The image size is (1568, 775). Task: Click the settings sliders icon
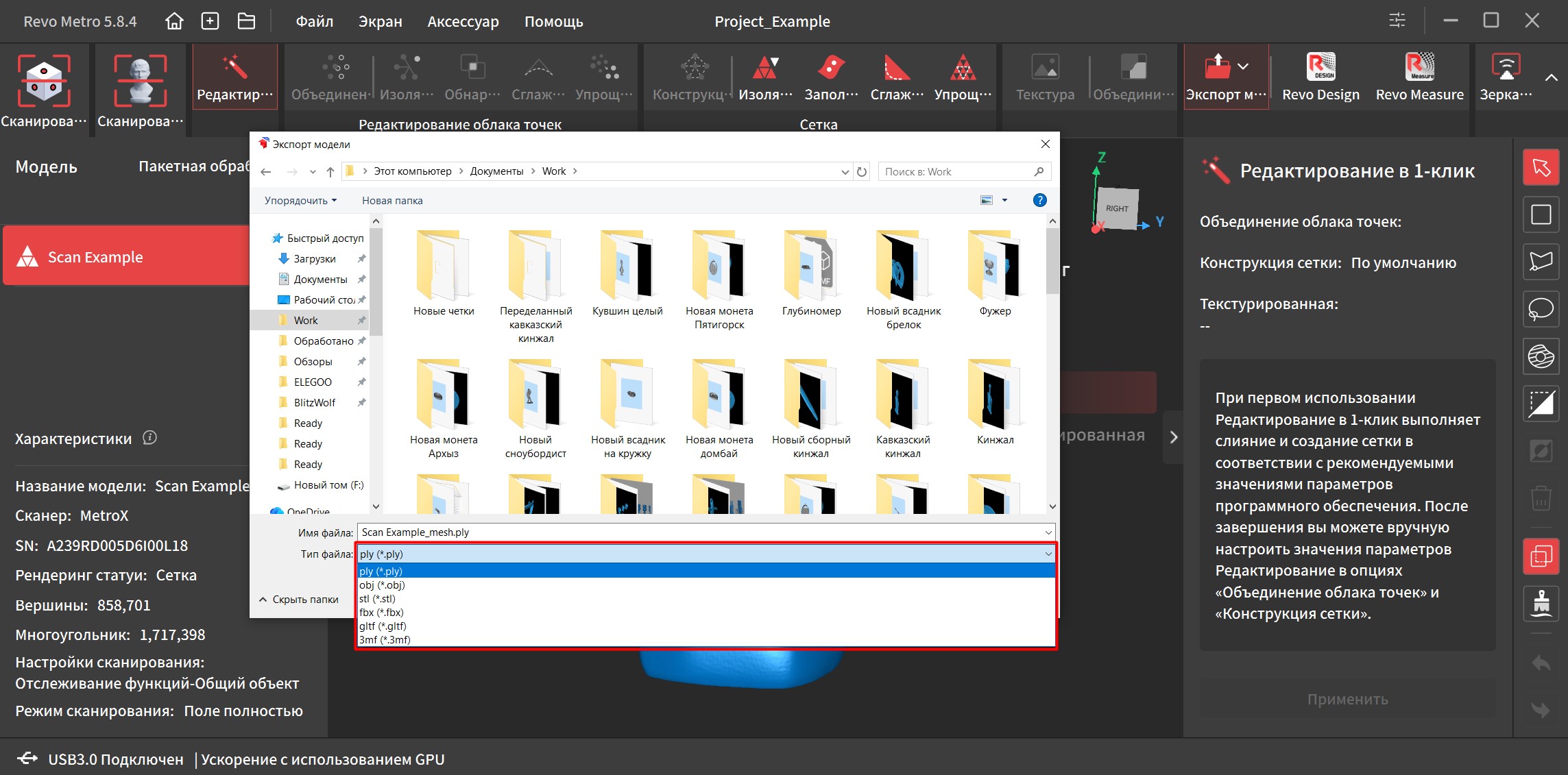click(1397, 21)
